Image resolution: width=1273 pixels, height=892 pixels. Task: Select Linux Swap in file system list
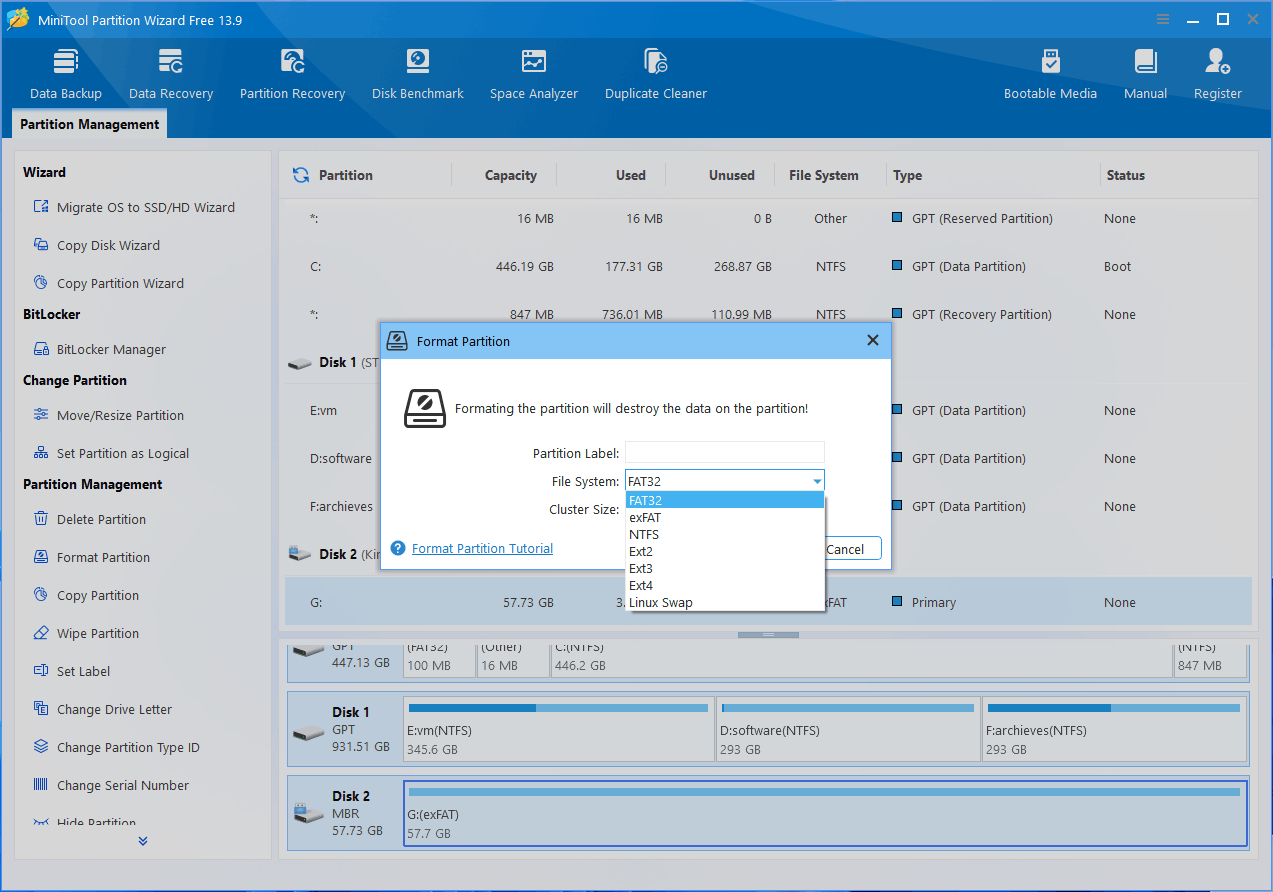[725, 602]
